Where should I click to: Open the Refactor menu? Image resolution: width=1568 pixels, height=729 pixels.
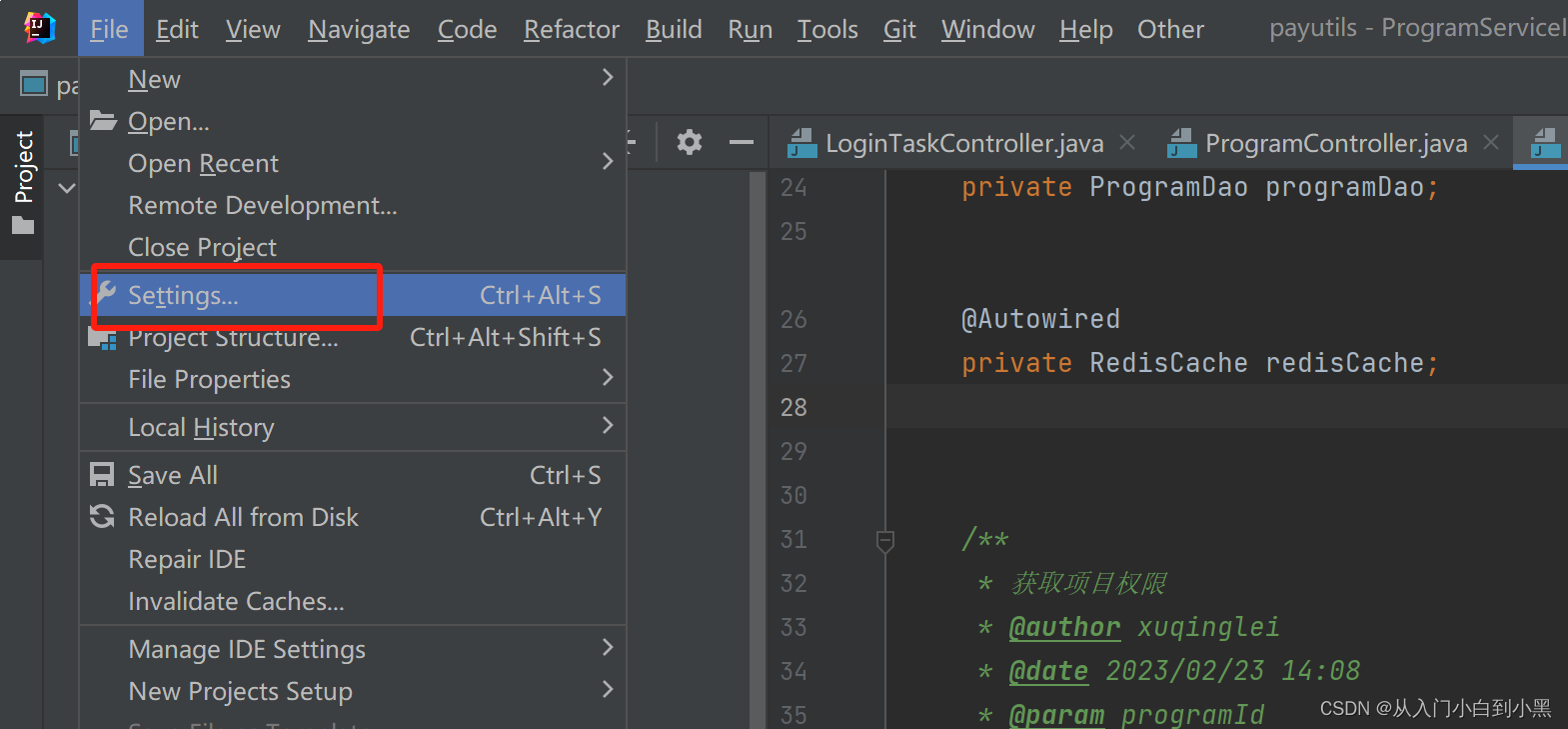[x=572, y=29]
